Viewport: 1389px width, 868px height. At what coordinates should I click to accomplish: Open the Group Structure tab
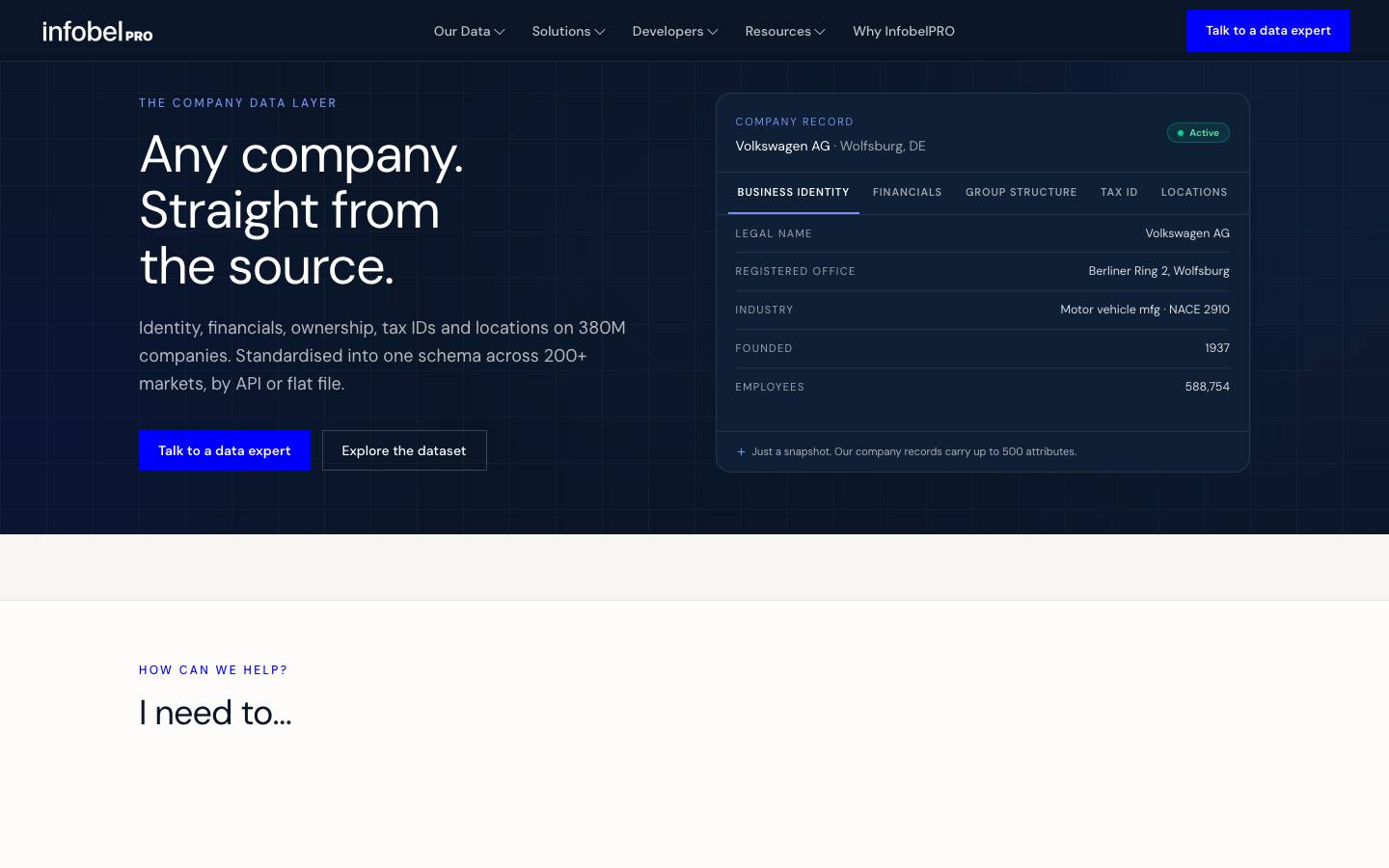point(1021,193)
